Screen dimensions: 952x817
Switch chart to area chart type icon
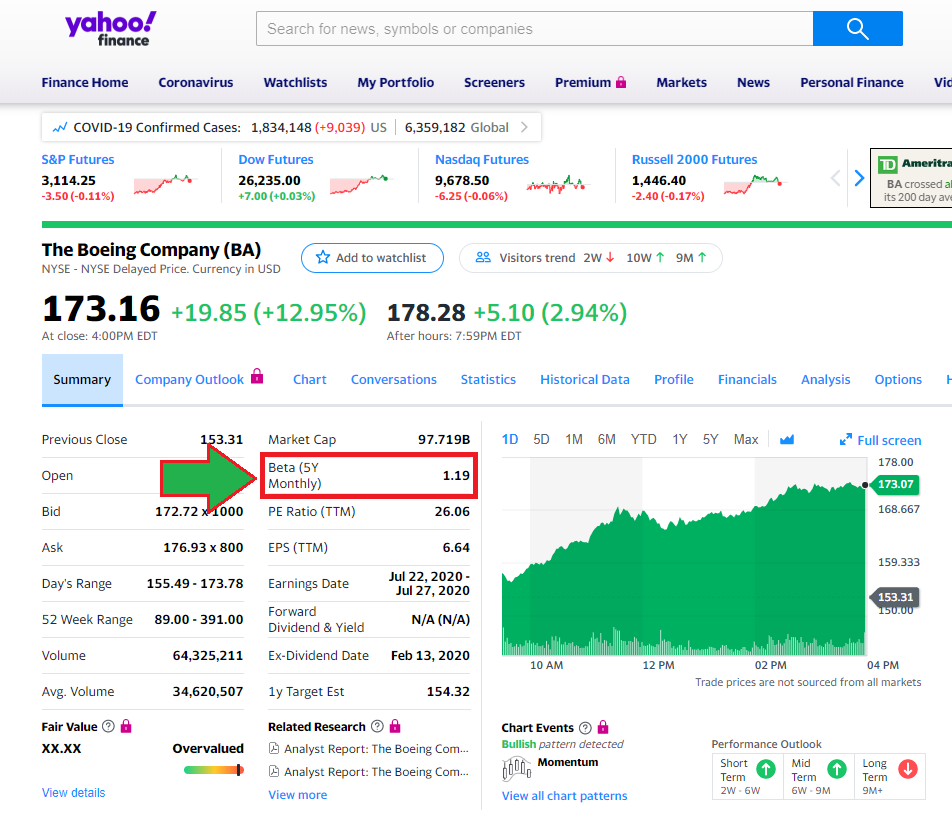[787, 439]
